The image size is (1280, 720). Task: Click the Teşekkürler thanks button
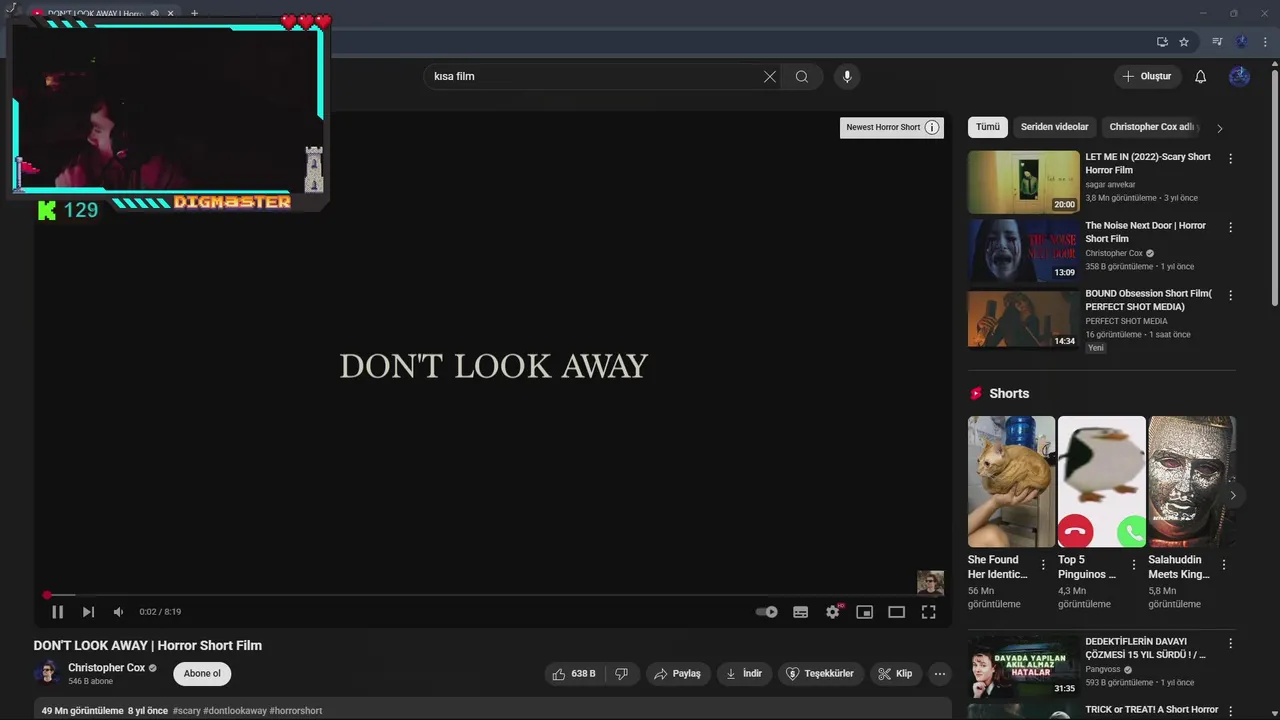[820, 674]
